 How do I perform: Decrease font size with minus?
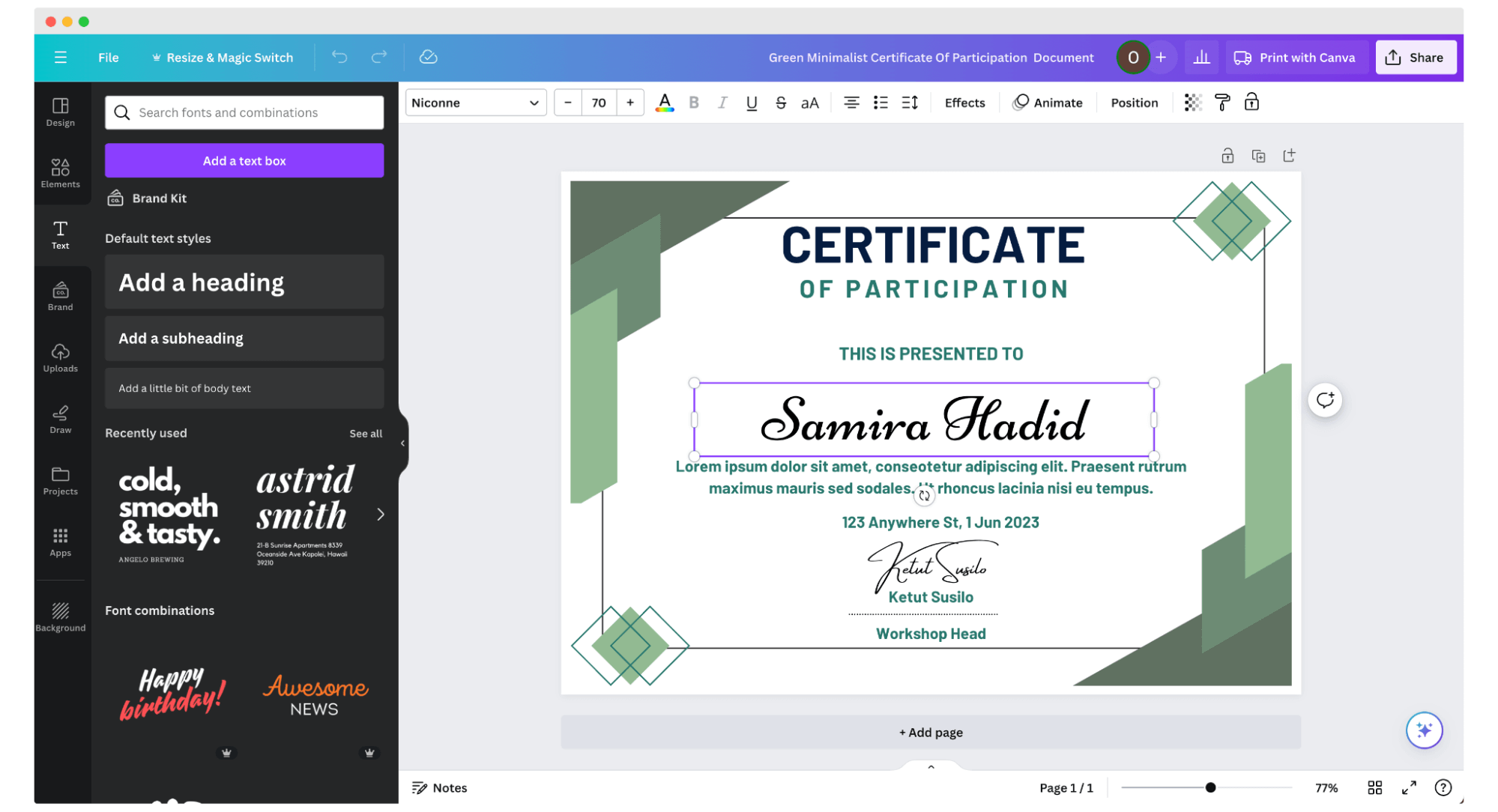[568, 103]
